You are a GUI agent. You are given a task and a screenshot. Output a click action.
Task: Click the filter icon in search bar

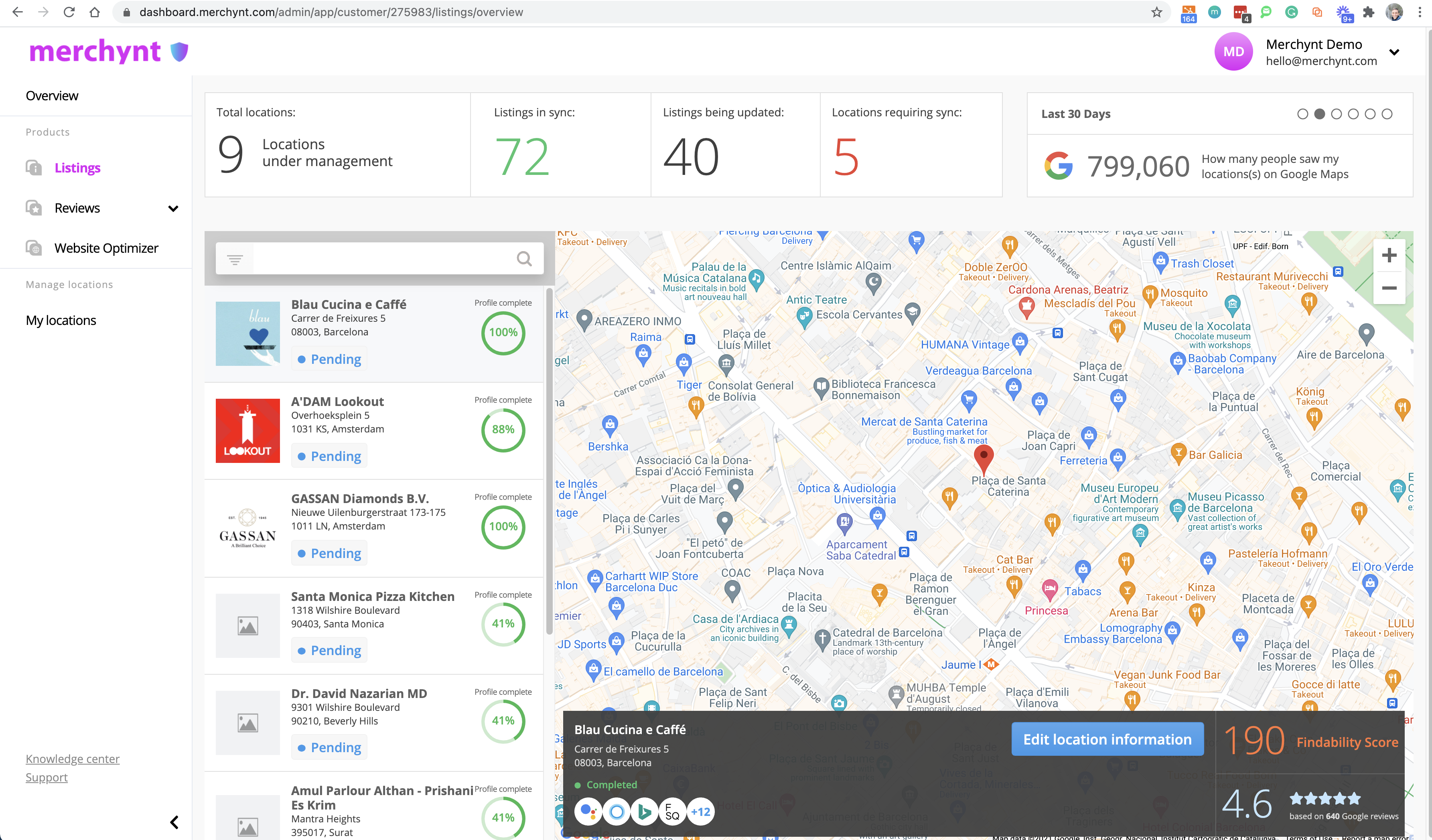coord(235,259)
